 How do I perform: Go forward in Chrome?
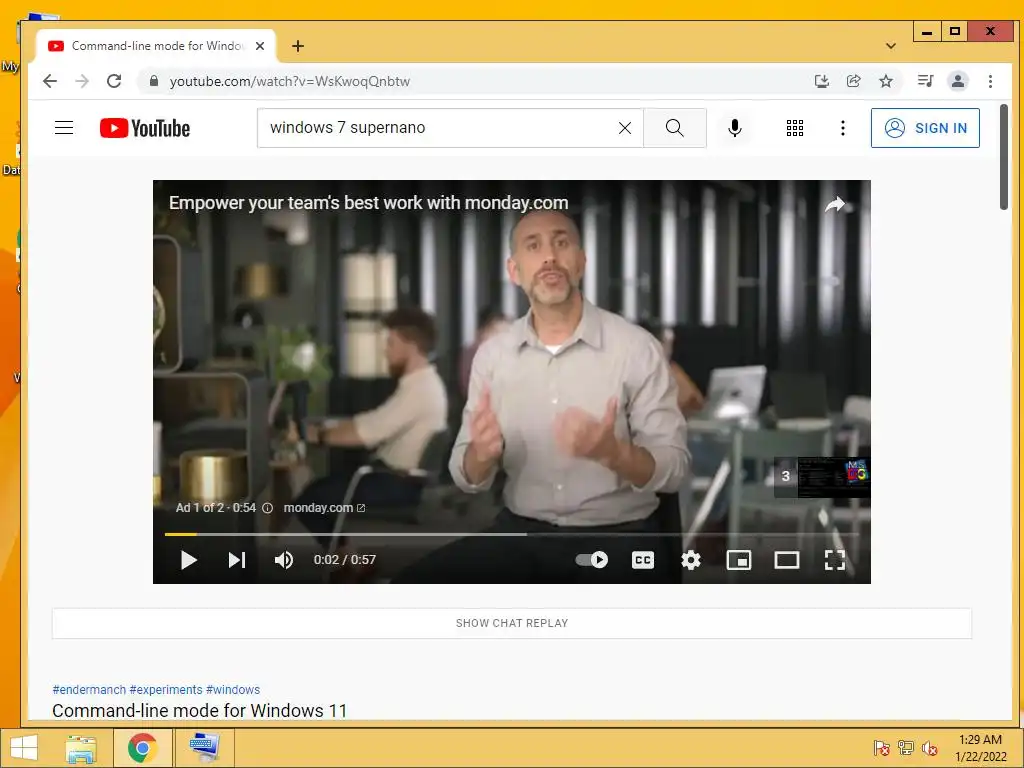click(82, 81)
